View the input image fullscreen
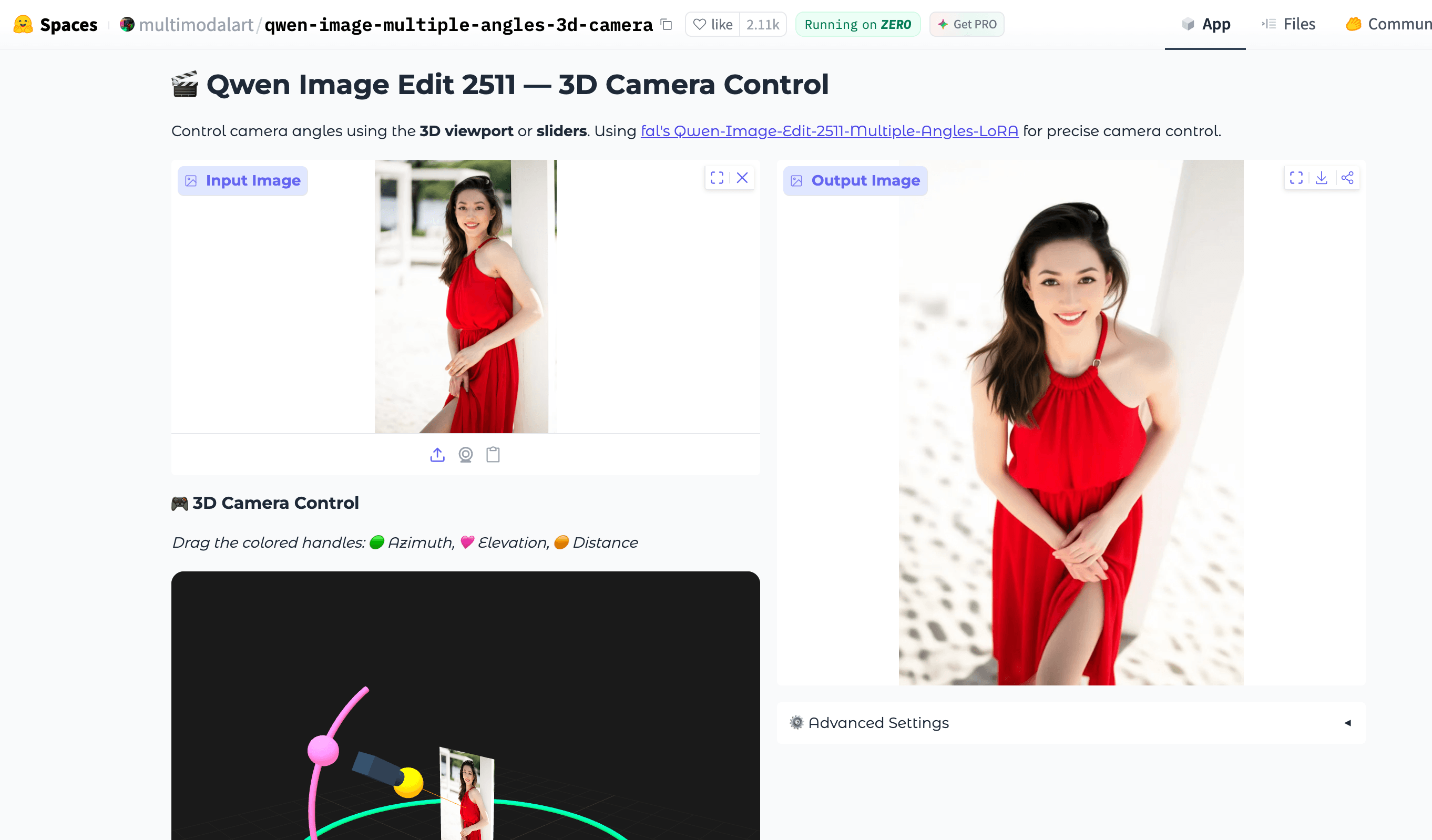The height and width of the screenshot is (840, 1432). tap(717, 178)
